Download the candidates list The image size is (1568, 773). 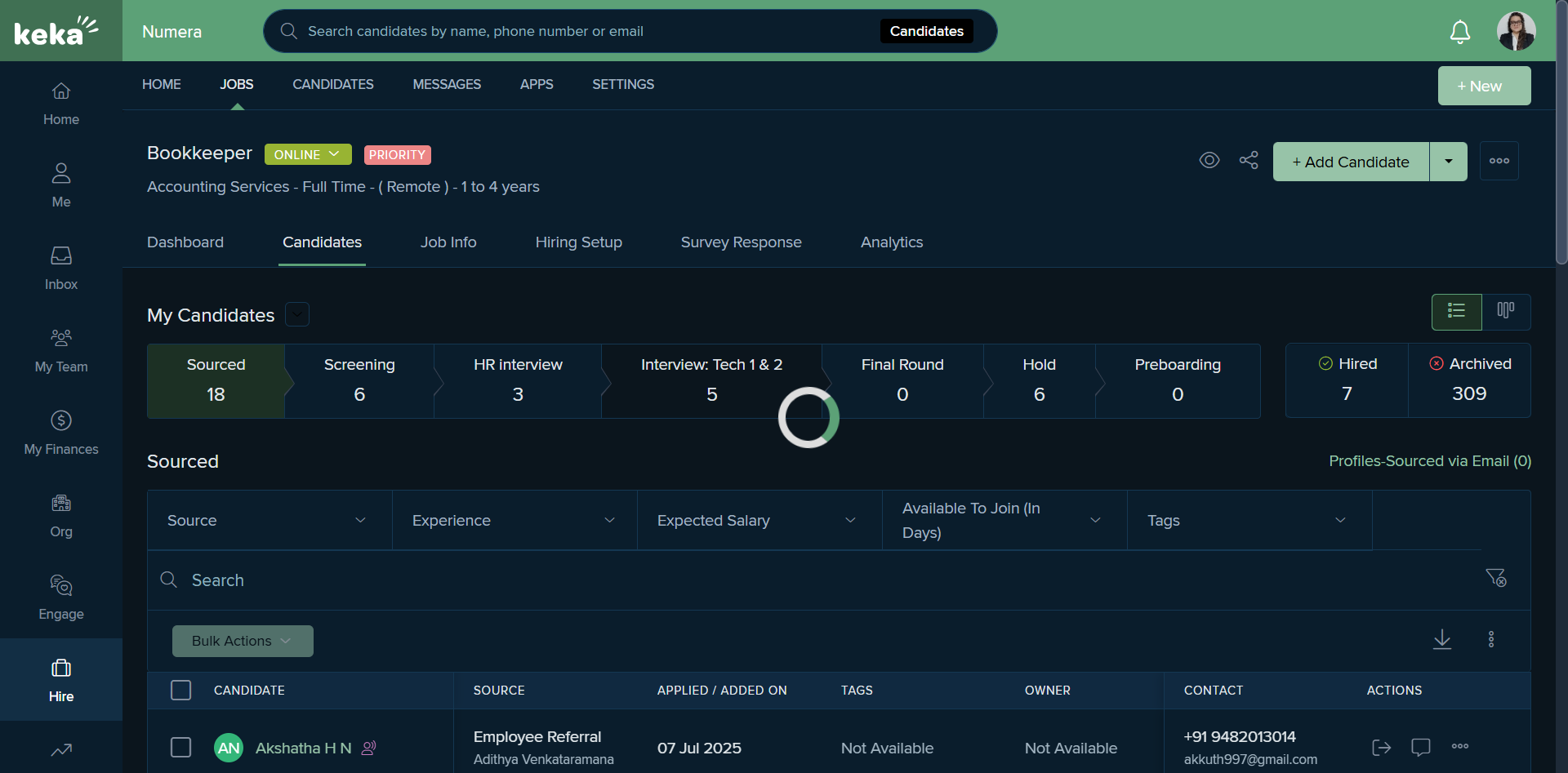click(1442, 639)
